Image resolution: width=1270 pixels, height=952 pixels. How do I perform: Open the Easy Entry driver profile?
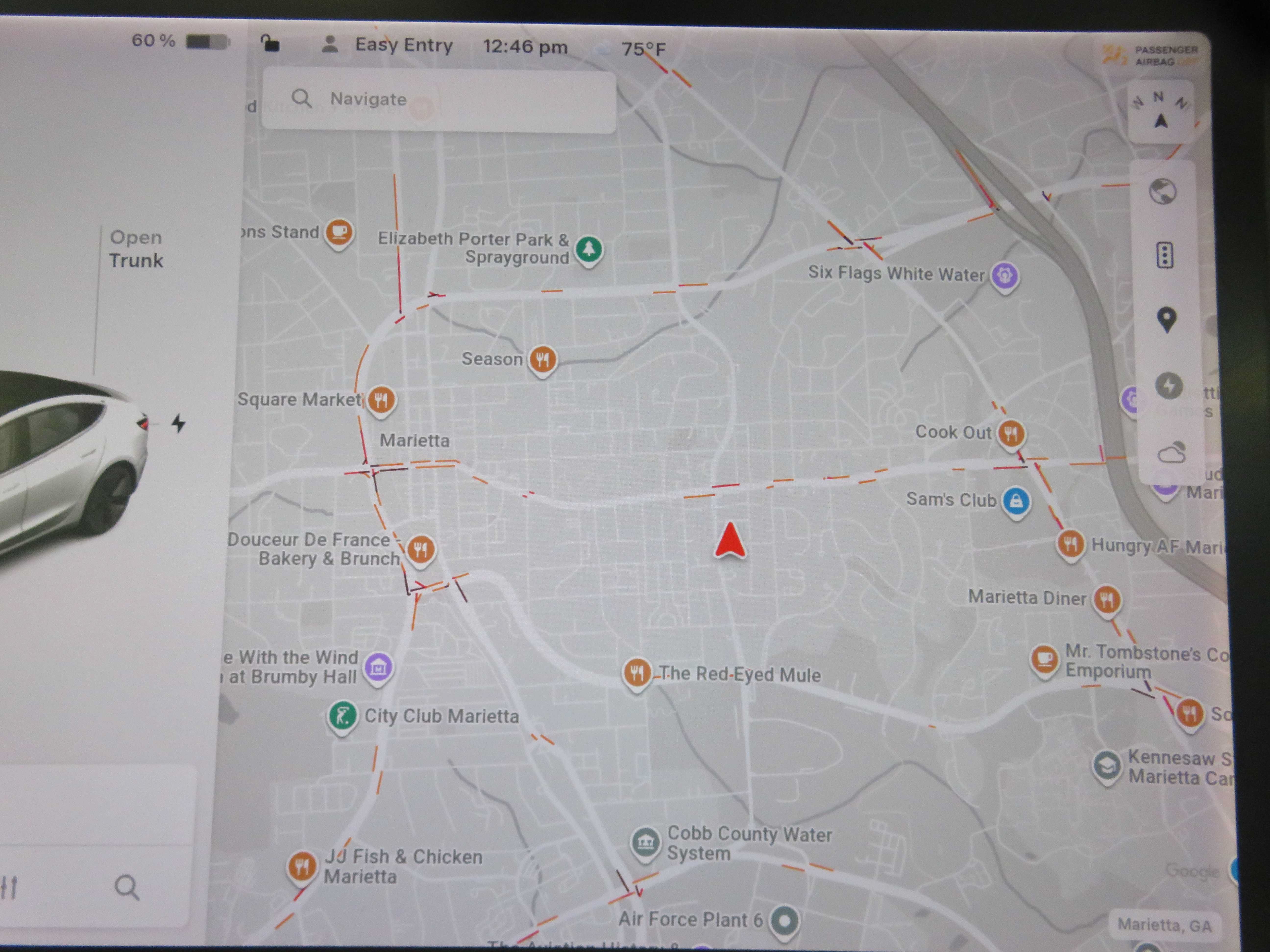(x=387, y=45)
